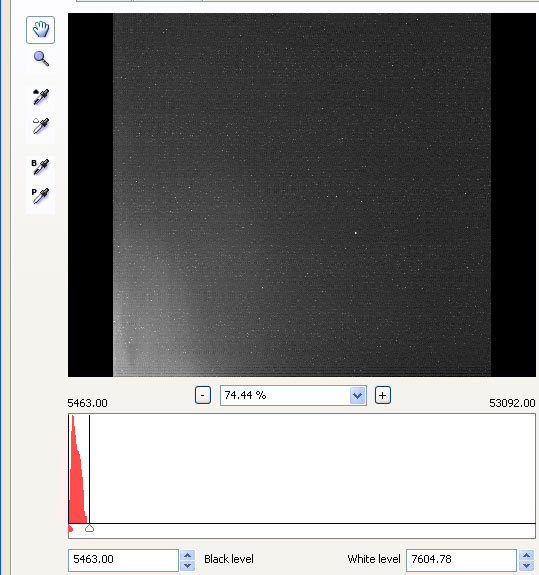Viewport: 539px width, 575px height.
Task: Select the P eyedropper tool
Action: pyautogui.click(x=40, y=195)
